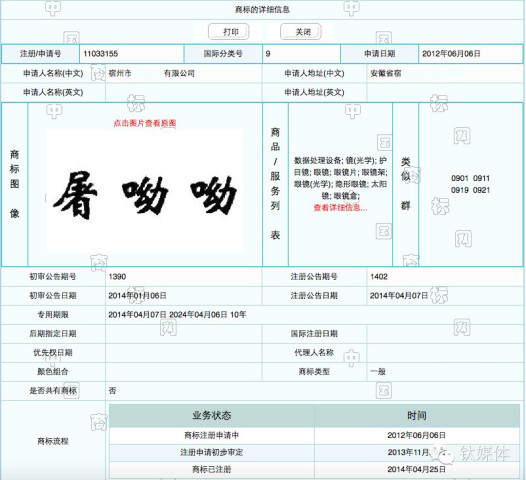Select 商标类型 value 一般
Screen dimensions: 526x480
tap(378, 372)
